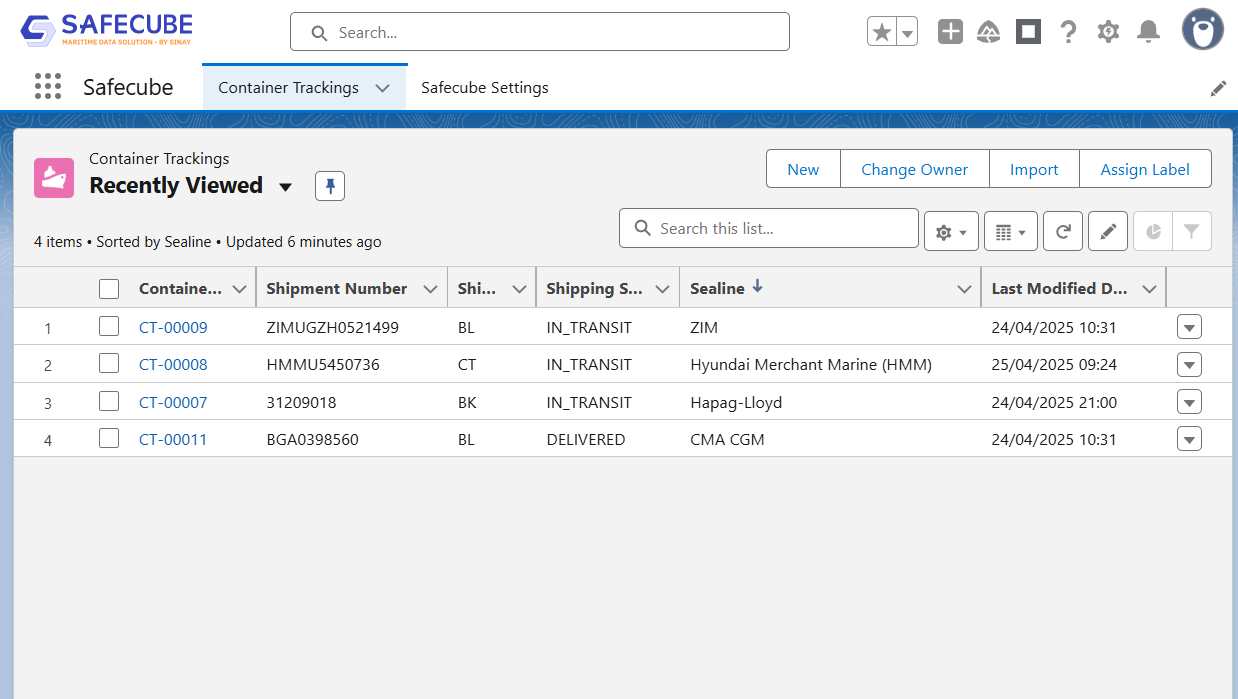Open the Shipping Status column menu
The image size is (1238, 699).
(662, 289)
